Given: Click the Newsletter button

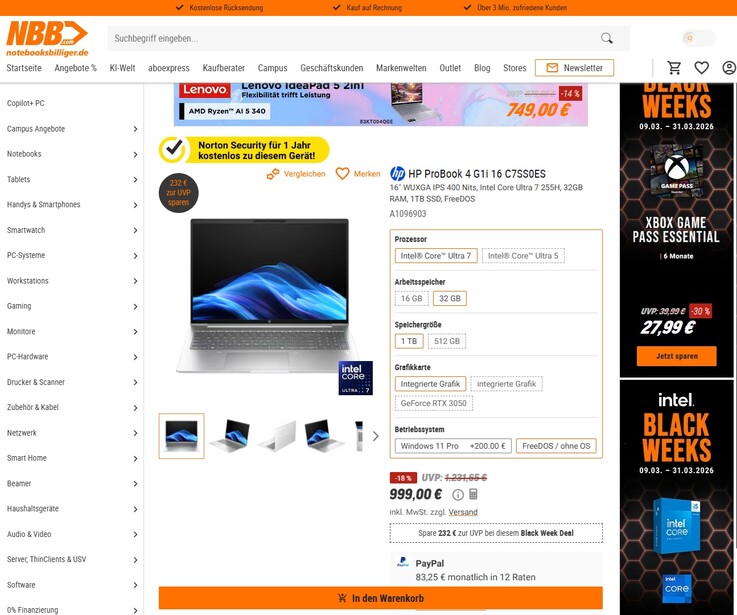Looking at the screenshot, I should coord(574,68).
